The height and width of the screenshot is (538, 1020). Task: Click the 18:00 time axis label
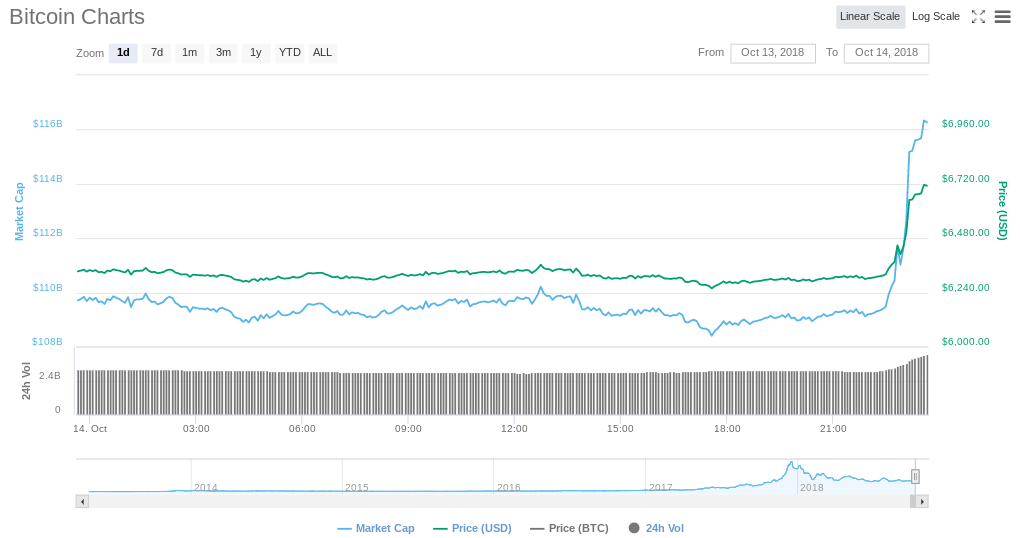click(727, 429)
